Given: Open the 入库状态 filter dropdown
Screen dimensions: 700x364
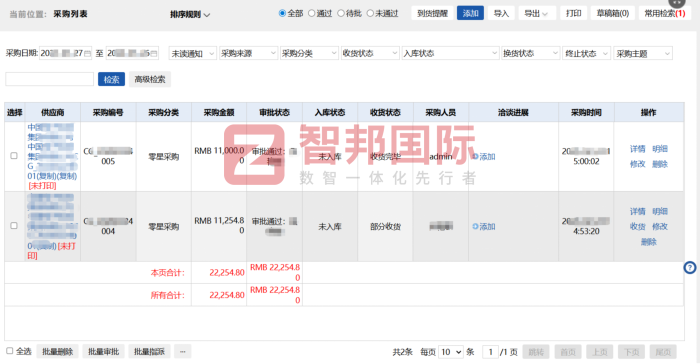Looking at the screenshot, I should tap(450, 54).
